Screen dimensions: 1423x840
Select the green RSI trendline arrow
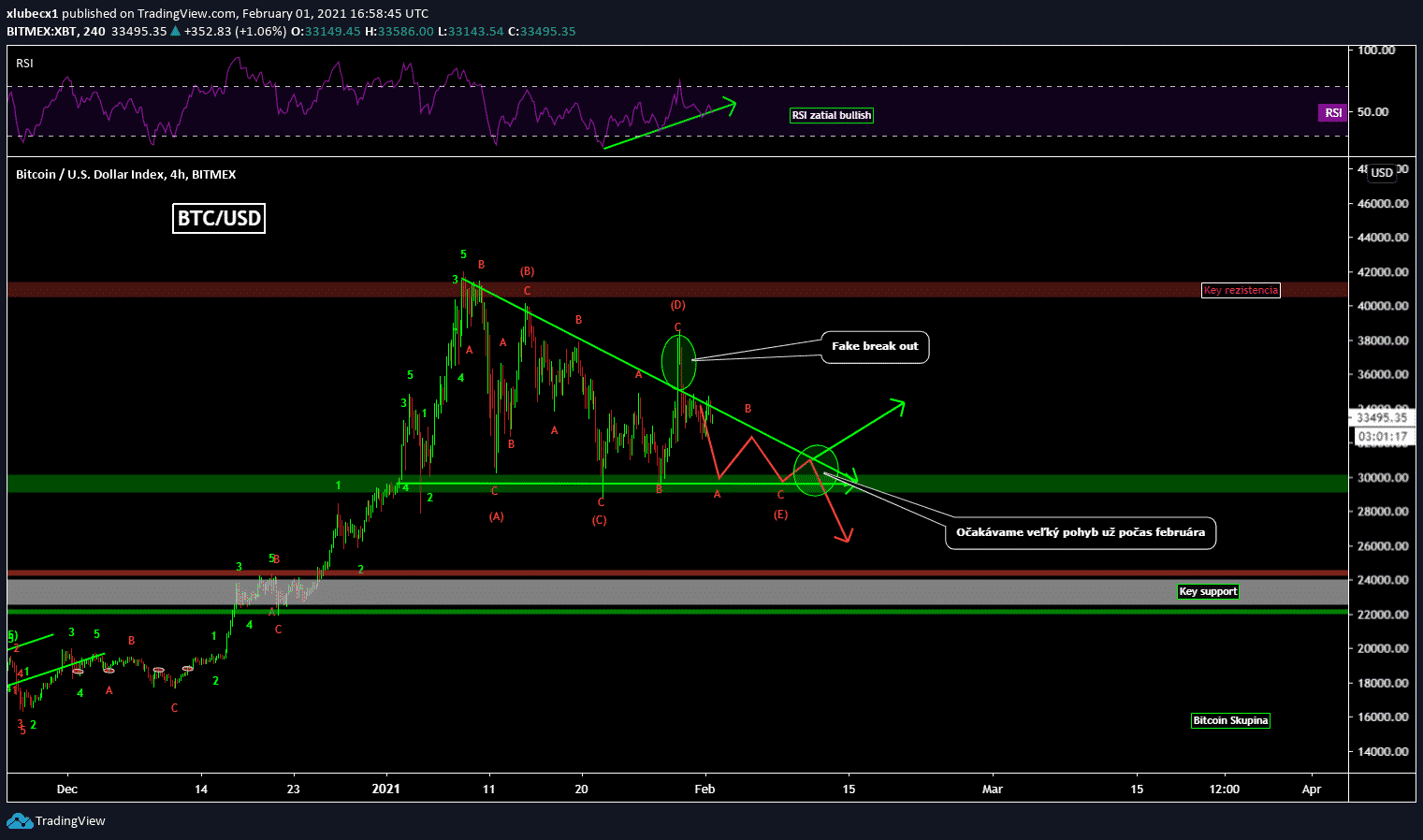(x=669, y=124)
